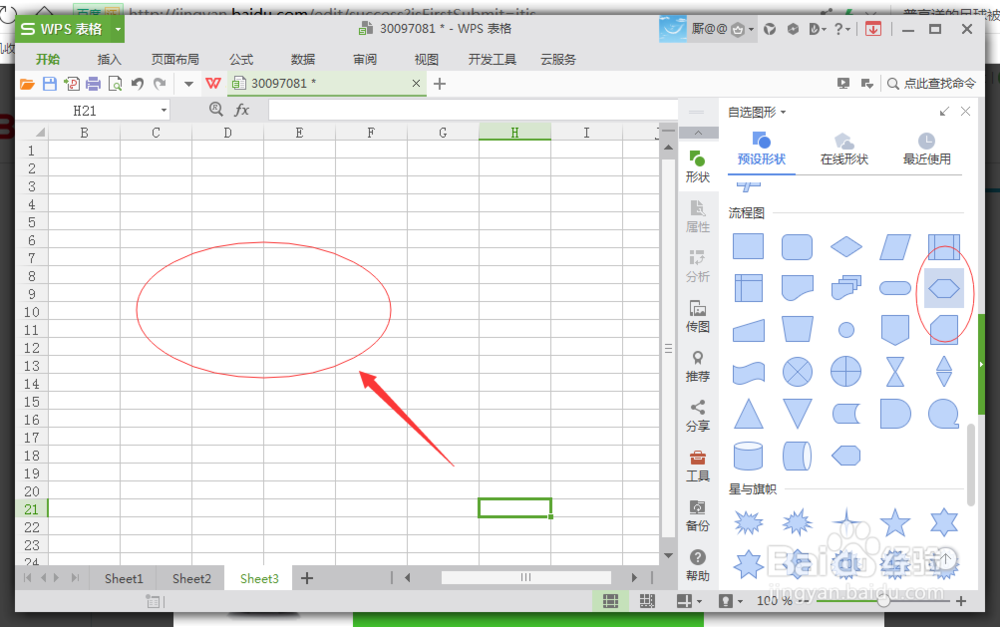Open file using the folder toolbar icon

(x=27, y=84)
